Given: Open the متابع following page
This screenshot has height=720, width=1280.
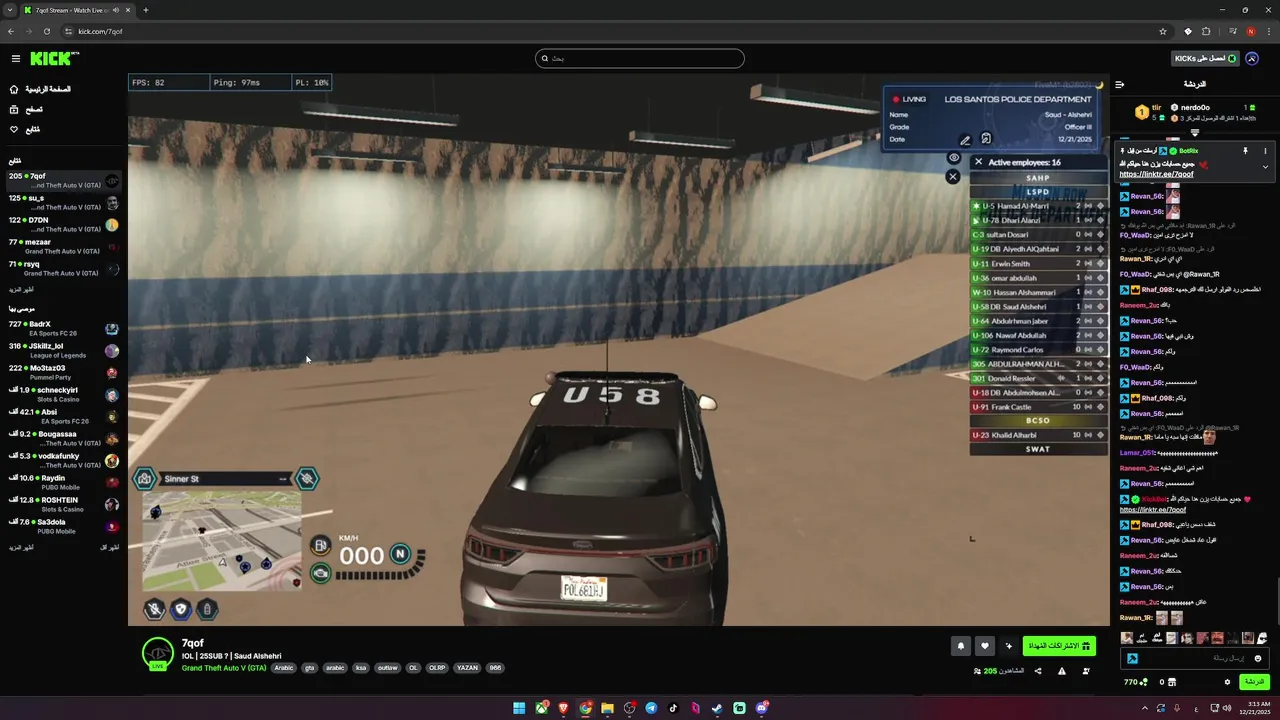Looking at the screenshot, I should 25,129.
